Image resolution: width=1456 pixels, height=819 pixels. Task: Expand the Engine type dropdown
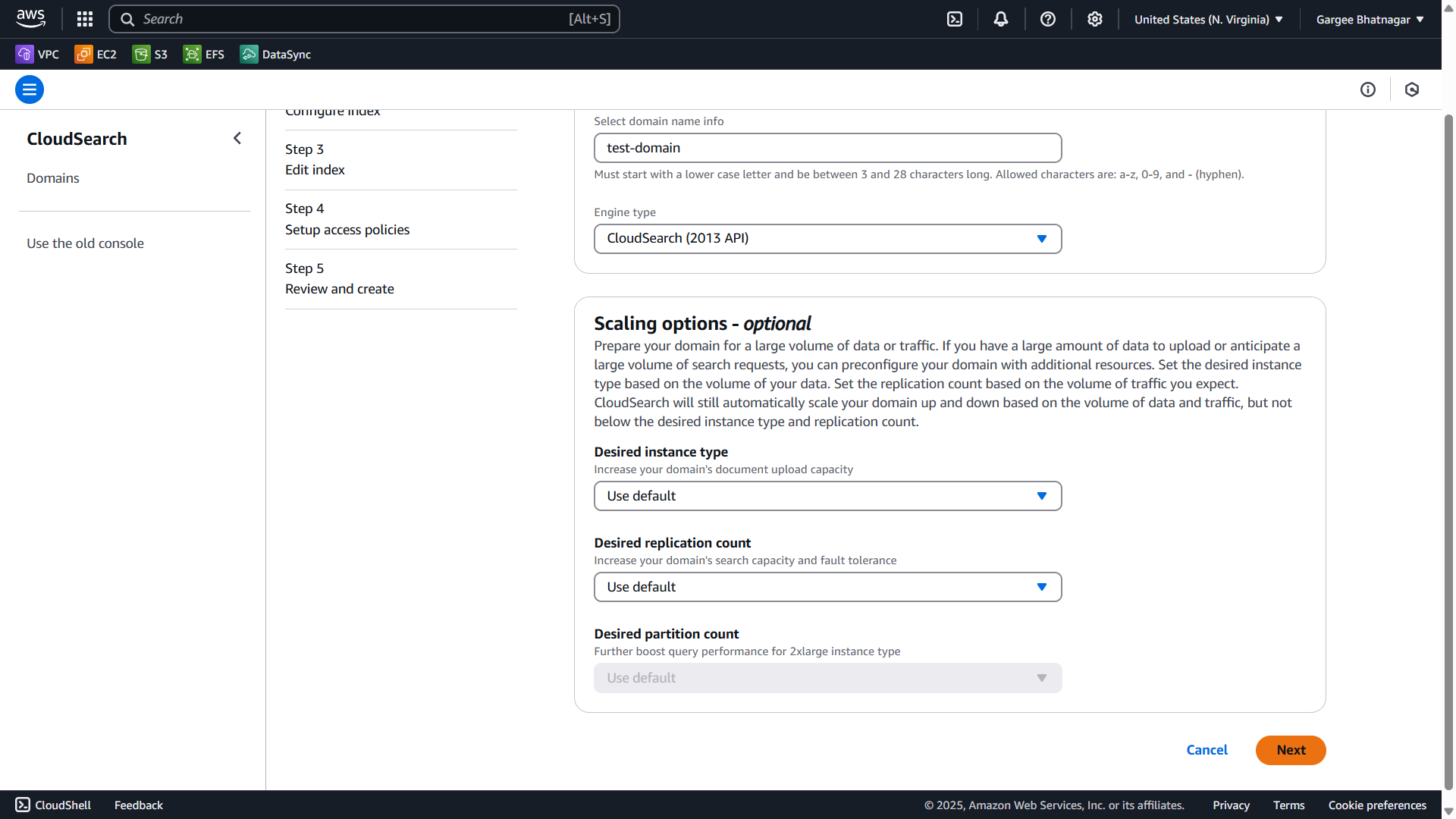(x=827, y=238)
